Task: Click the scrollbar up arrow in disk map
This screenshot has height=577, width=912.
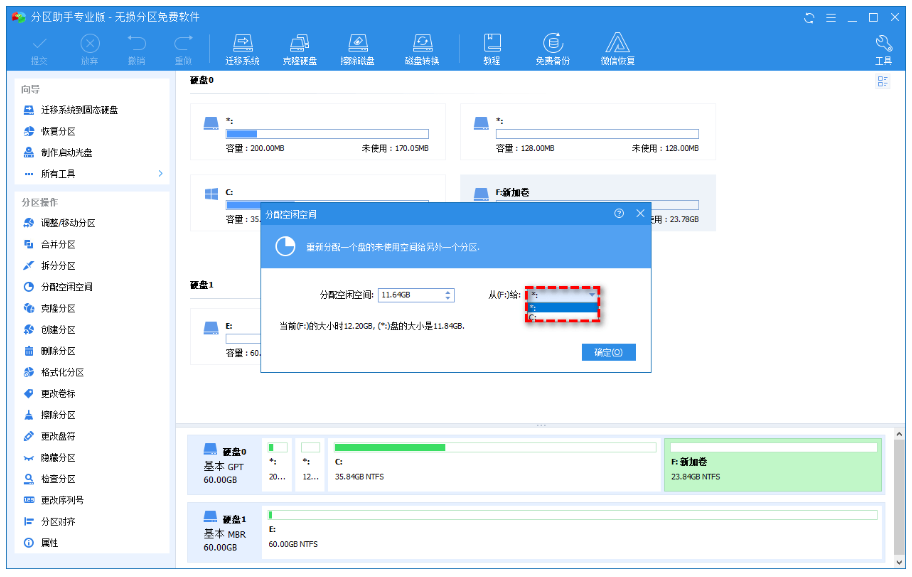Action: [899, 434]
